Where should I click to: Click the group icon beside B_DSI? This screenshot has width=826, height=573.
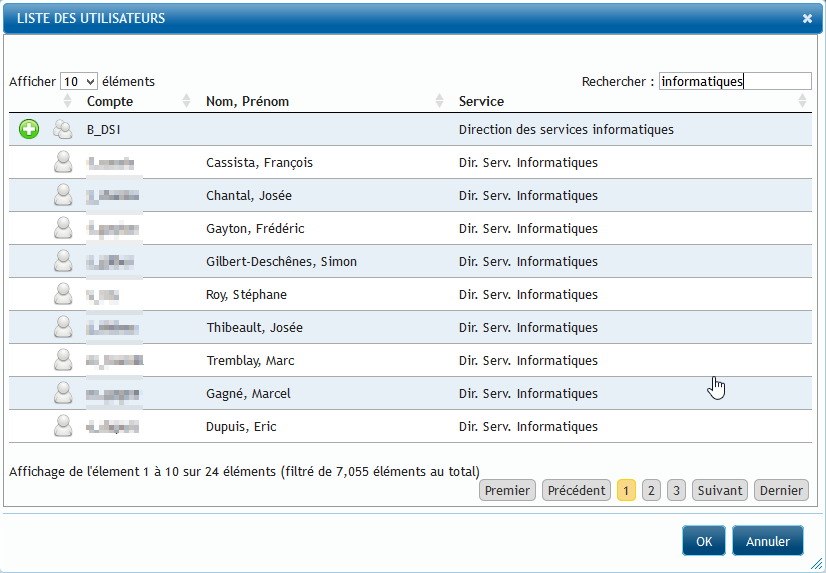point(63,129)
